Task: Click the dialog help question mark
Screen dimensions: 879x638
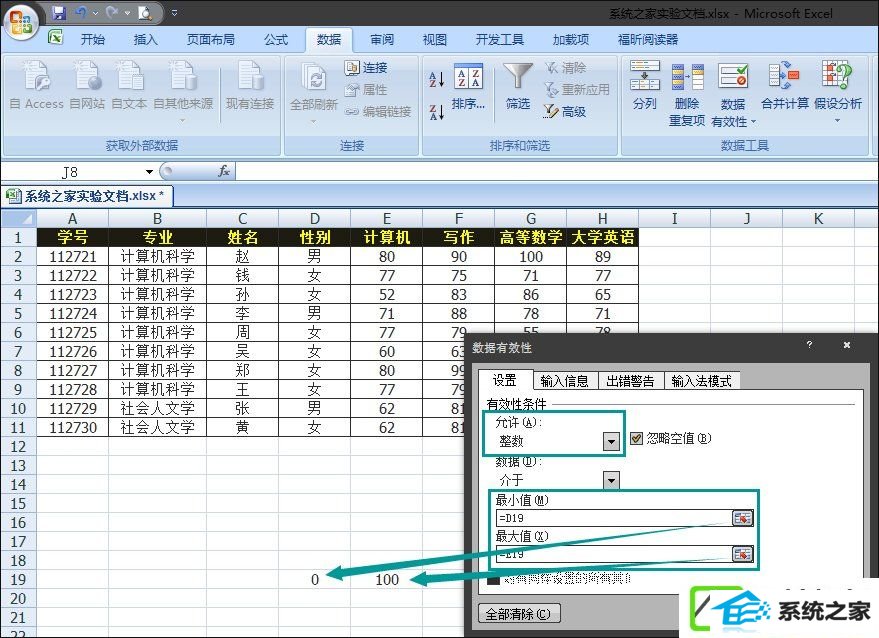Action: click(809, 344)
